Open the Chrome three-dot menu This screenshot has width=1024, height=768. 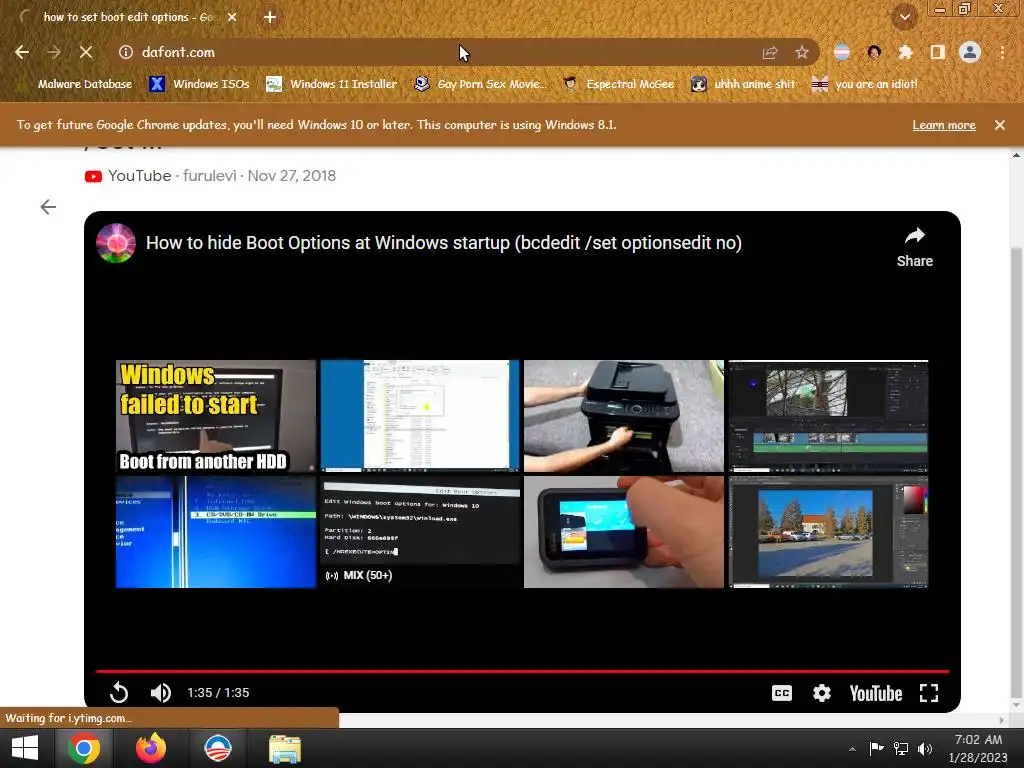[1002, 52]
